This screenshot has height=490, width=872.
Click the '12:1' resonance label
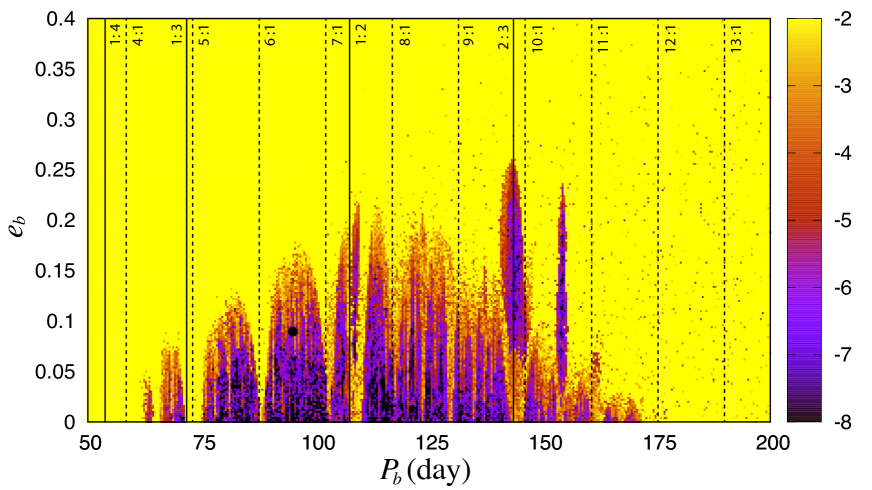tap(670, 38)
